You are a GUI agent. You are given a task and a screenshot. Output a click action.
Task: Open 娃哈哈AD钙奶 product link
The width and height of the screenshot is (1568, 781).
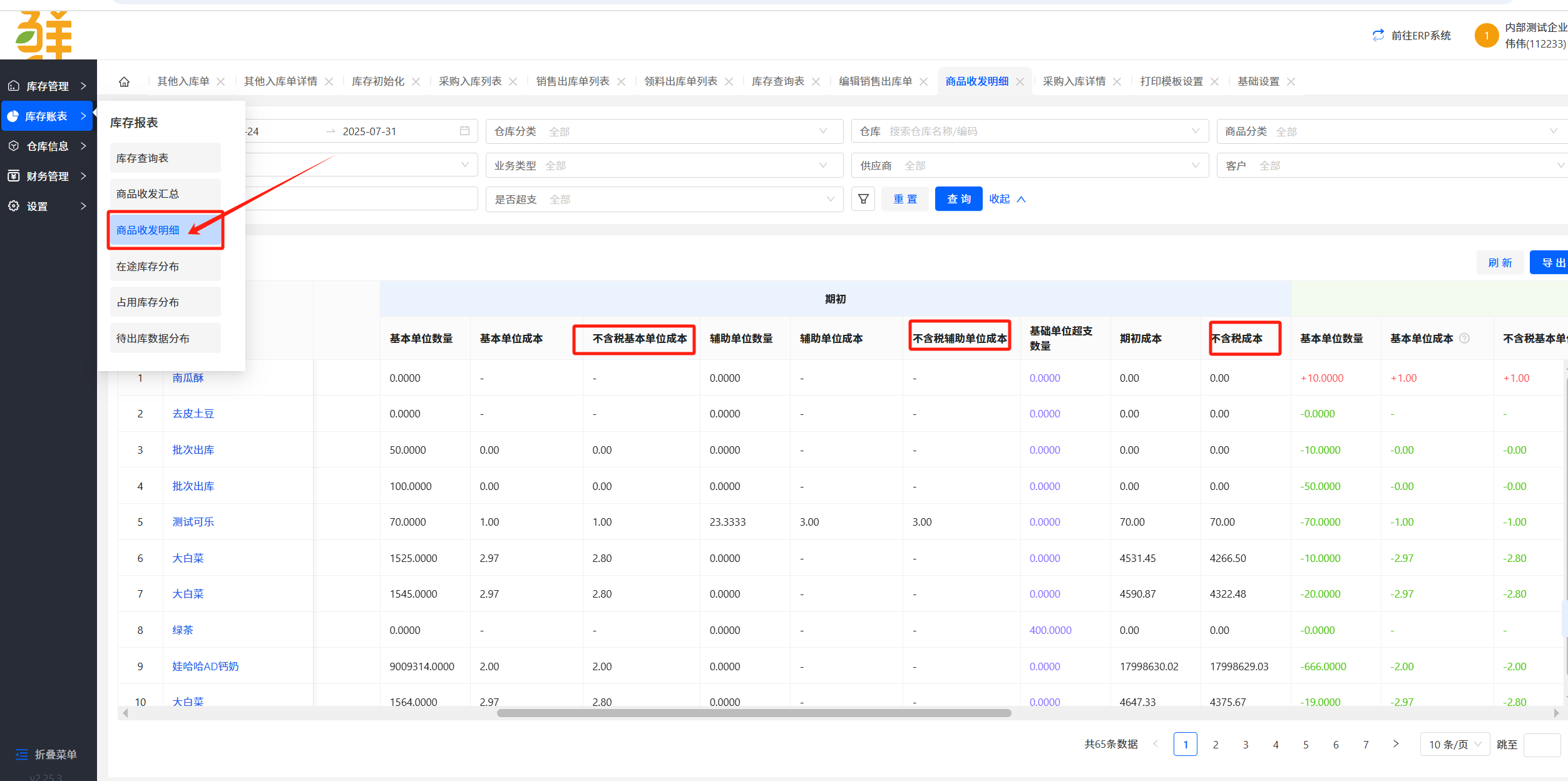(205, 666)
